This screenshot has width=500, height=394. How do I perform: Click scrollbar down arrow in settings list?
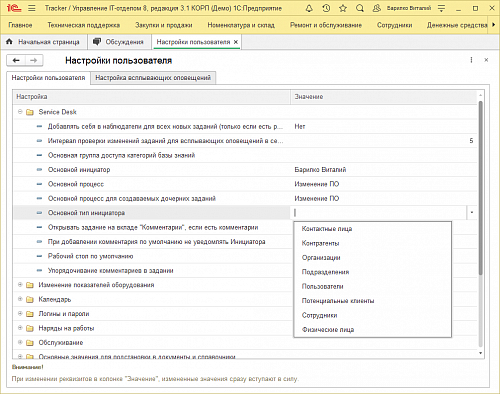click(x=480, y=353)
